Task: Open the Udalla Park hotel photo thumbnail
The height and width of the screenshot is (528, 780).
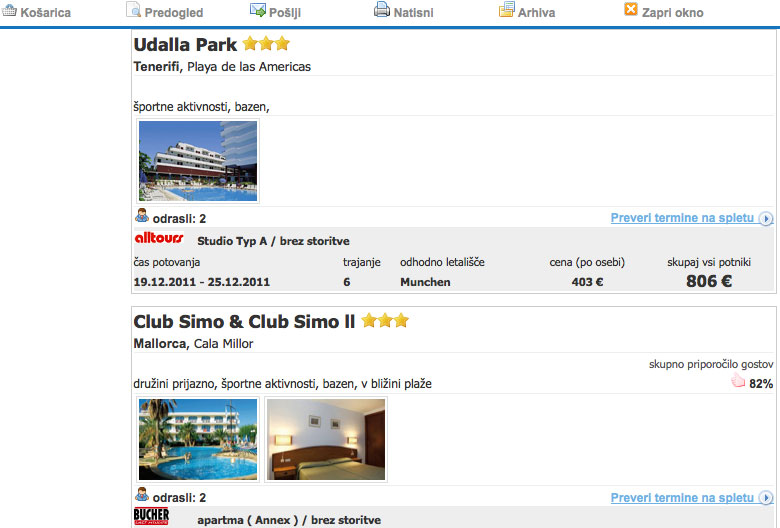Action: point(198,161)
